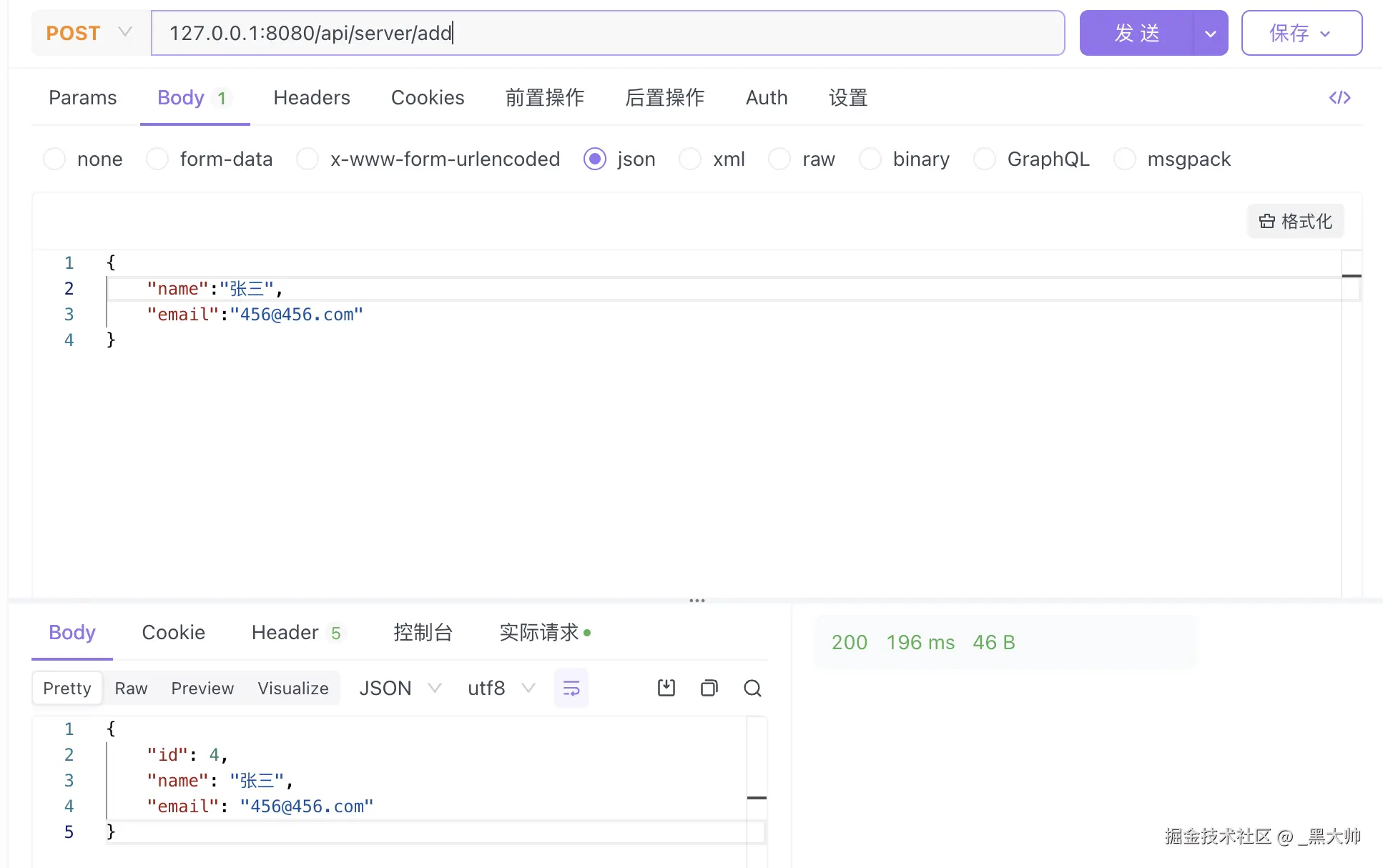
Task: Open the code snippet generator icon
Action: pyautogui.click(x=1339, y=97)
